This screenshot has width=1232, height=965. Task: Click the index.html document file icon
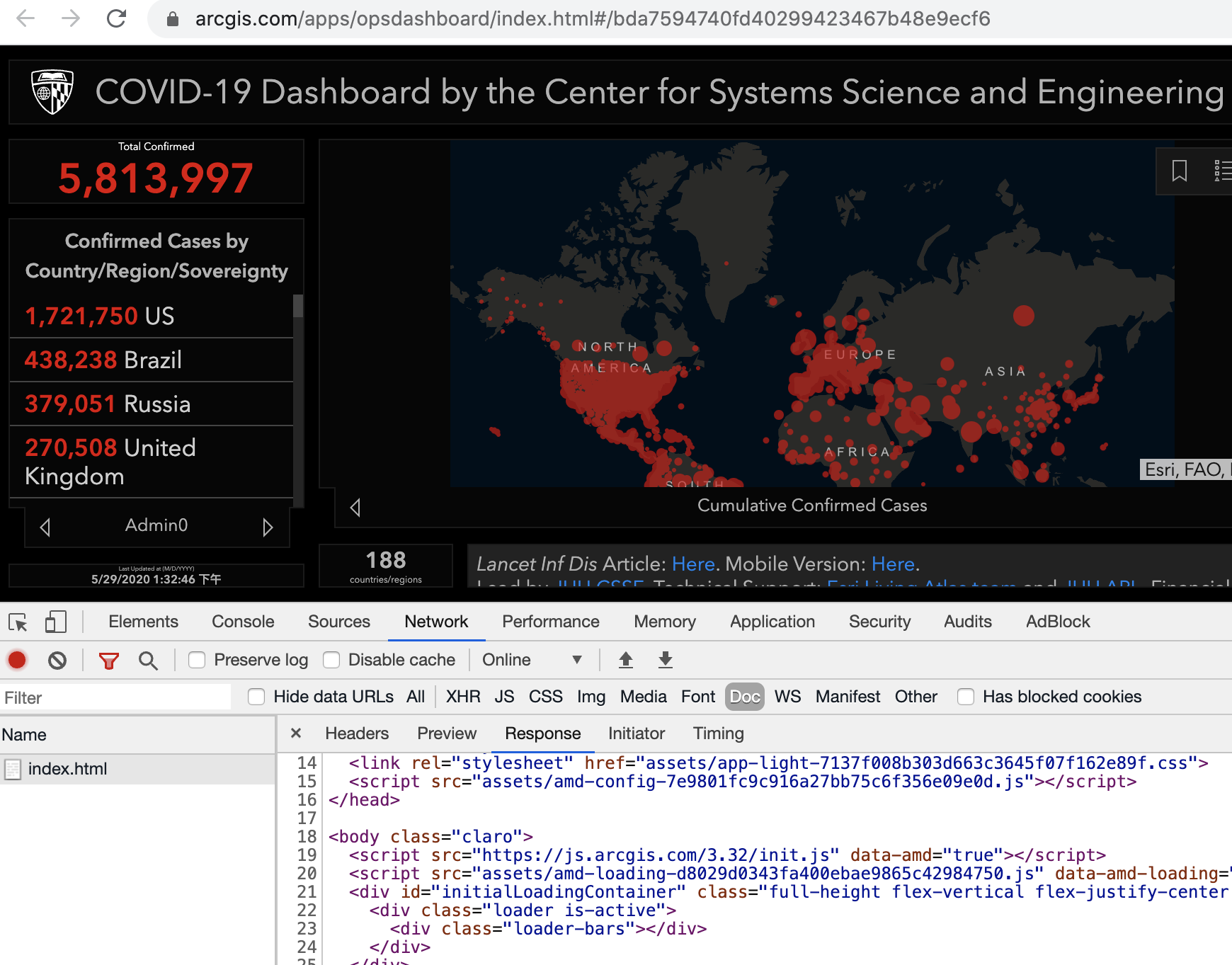(x=13, y=769)
